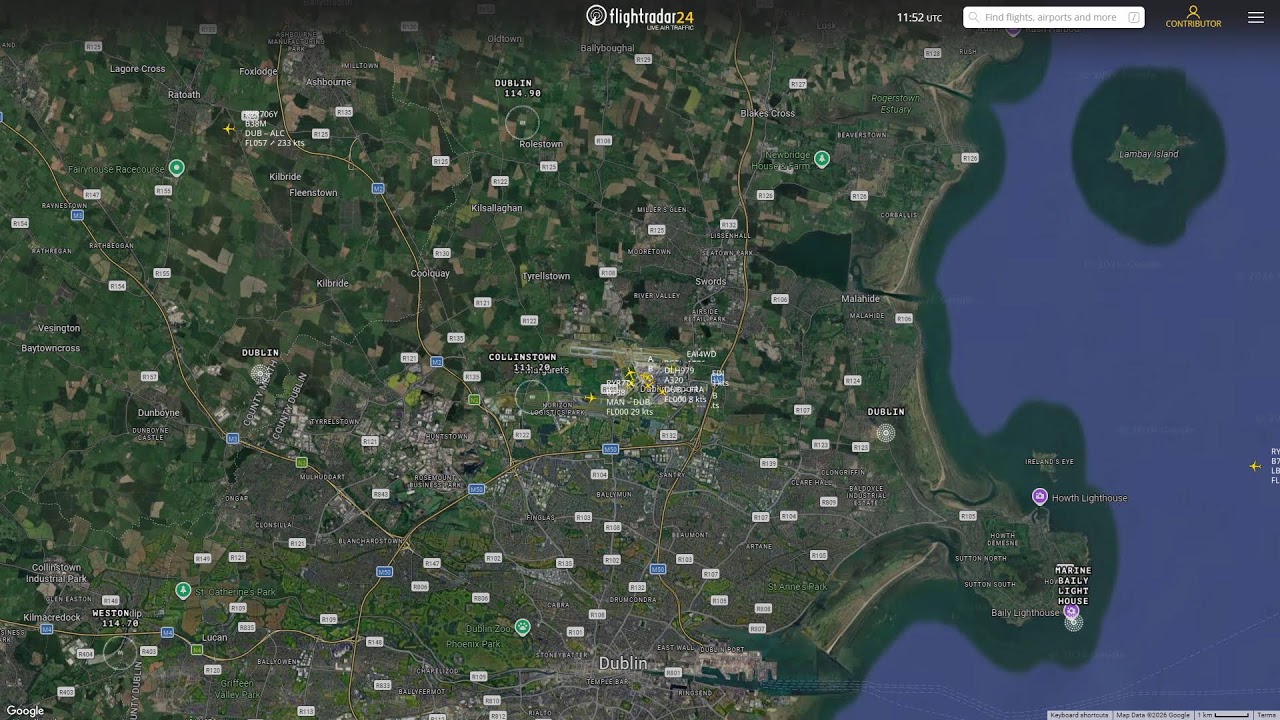
Task: Click the Ashbourne town label
Action: tap(329, 82)
